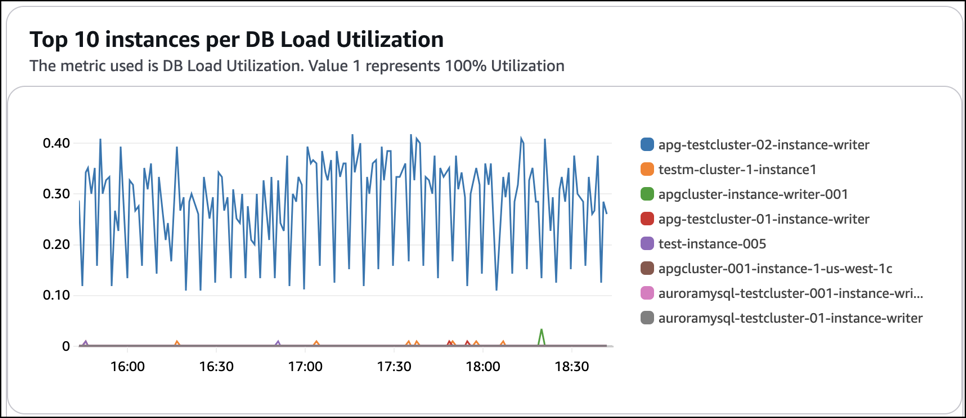Click the gray auroramysql-testcluster-01-instance-writer legend swatch

pos(647,318)
